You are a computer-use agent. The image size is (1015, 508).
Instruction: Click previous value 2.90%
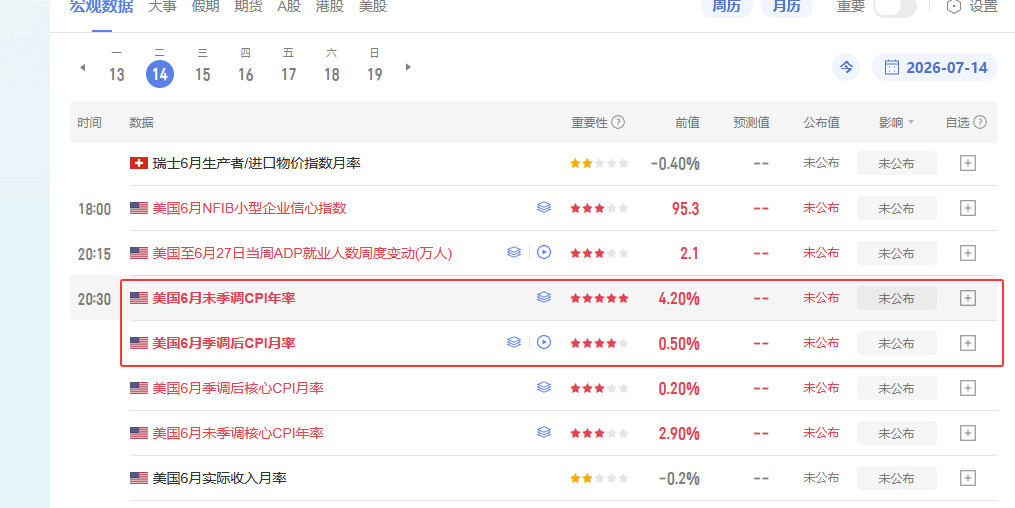point(679,433)
